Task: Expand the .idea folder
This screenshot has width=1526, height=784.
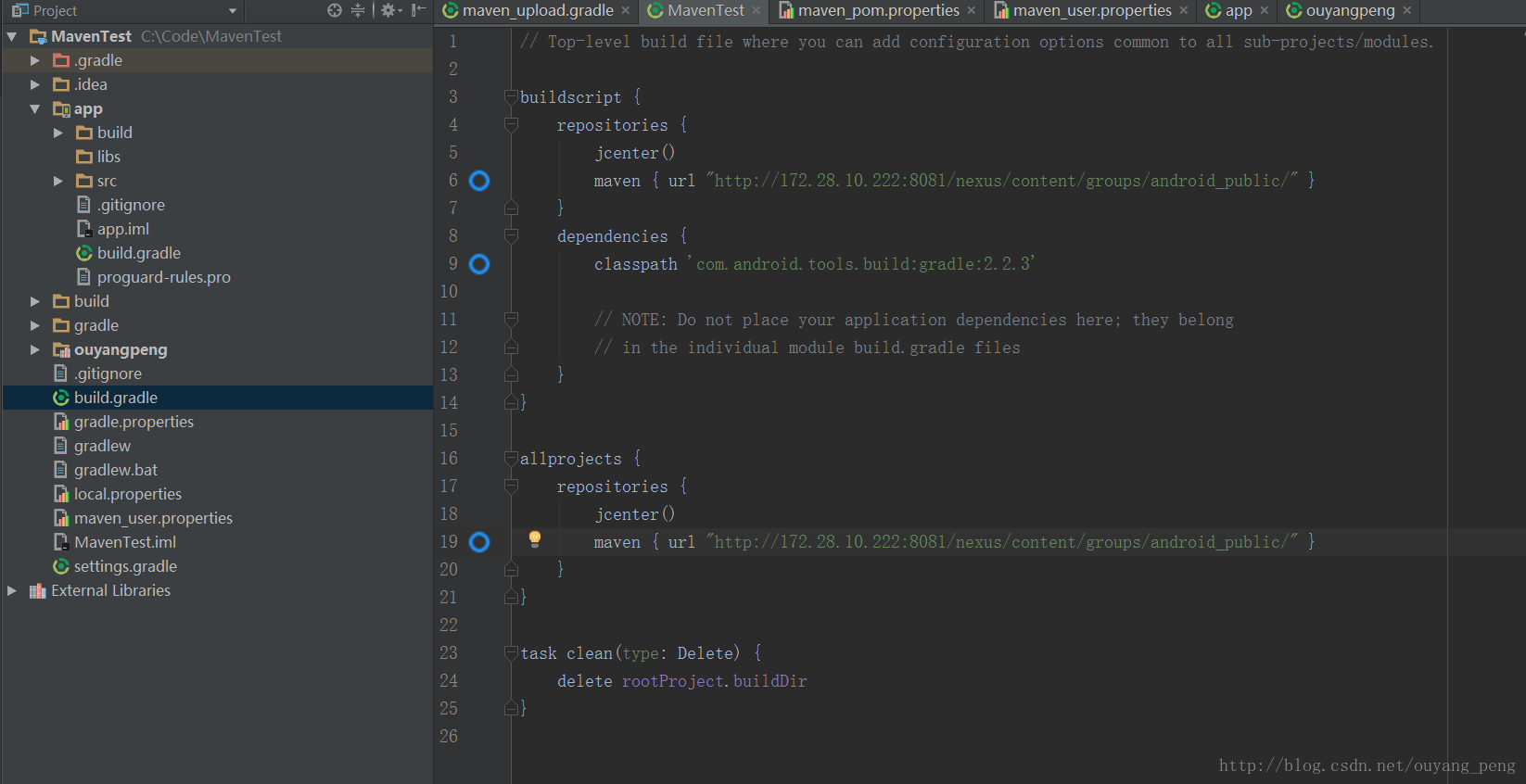Action: coord(35,84)
